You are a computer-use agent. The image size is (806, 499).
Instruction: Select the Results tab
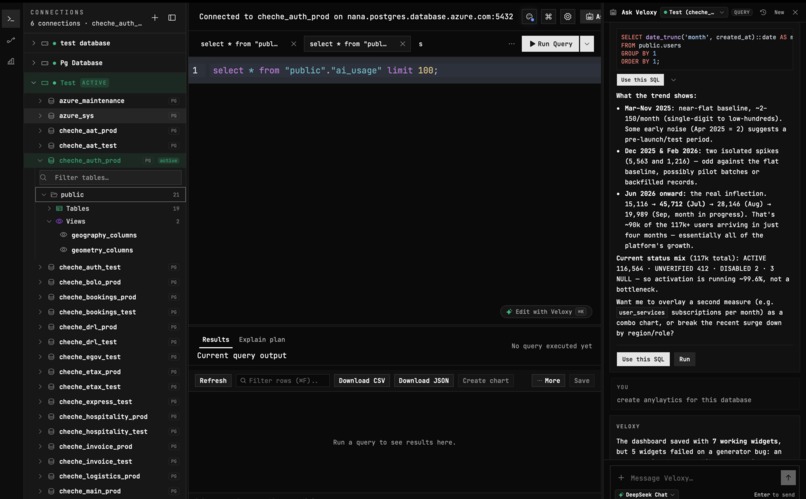[215, 339]
